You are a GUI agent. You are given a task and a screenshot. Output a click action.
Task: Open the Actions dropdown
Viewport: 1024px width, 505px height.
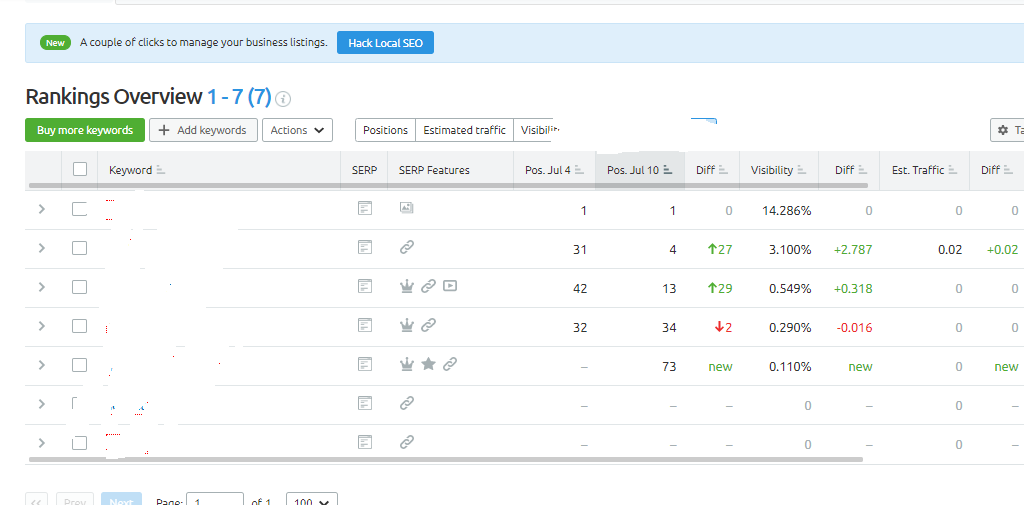(297, 130)
